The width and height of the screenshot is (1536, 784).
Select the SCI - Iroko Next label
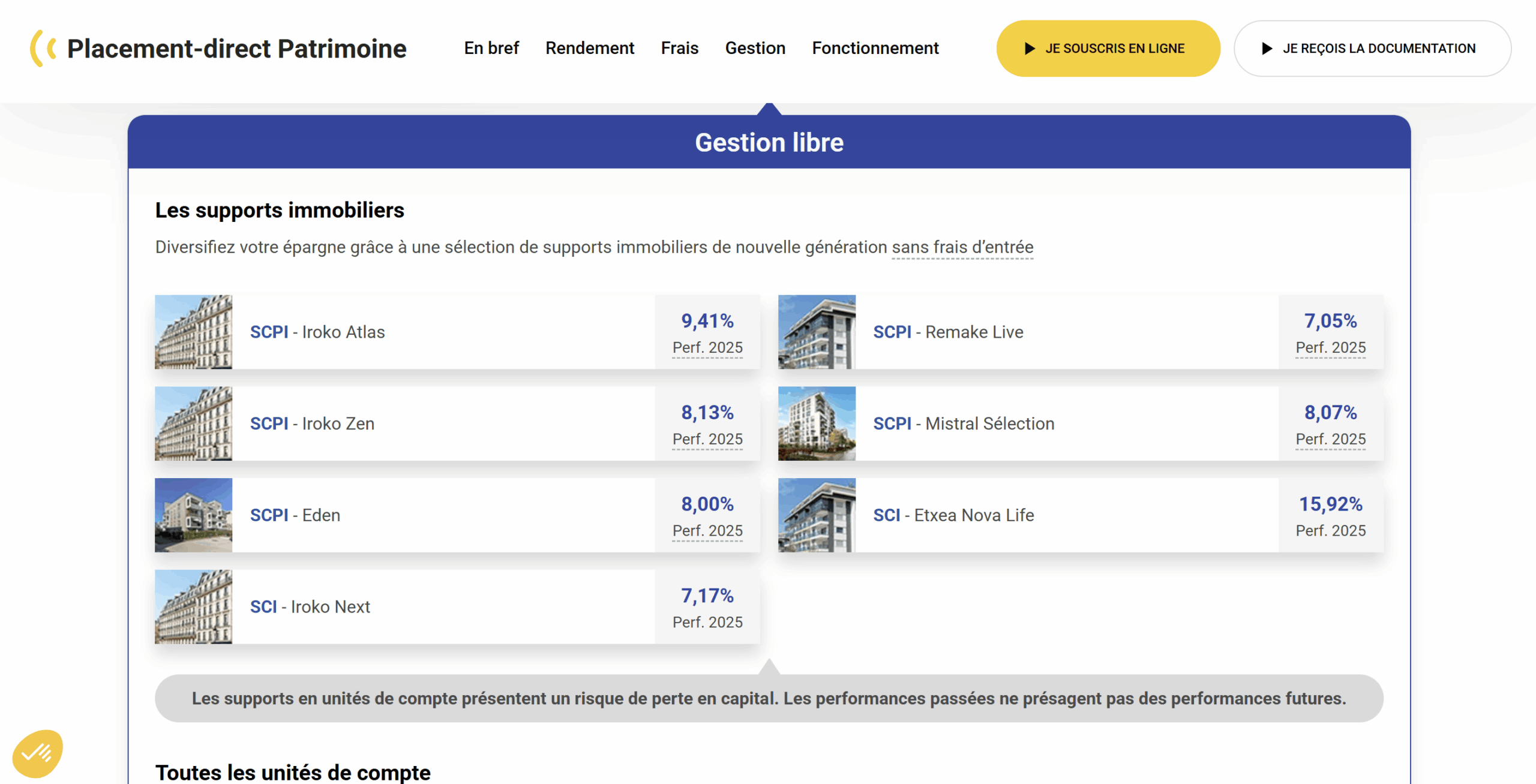[x=310, y=607]
